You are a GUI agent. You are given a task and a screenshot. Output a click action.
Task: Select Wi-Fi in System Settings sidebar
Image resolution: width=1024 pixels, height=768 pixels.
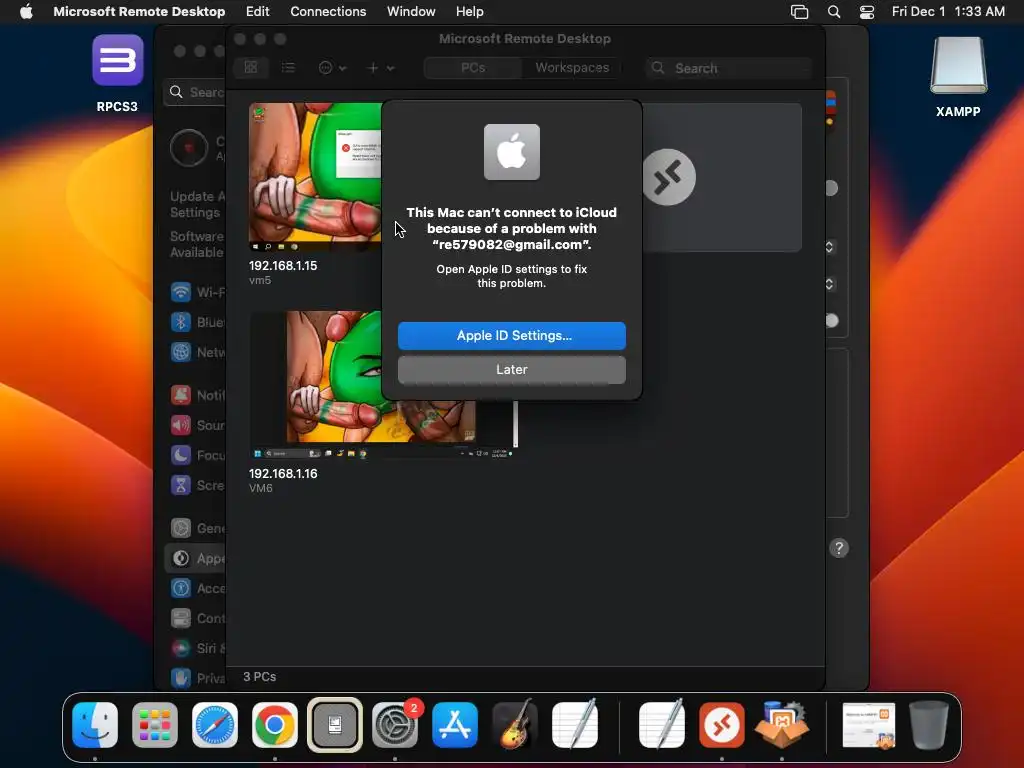(197, 292)
